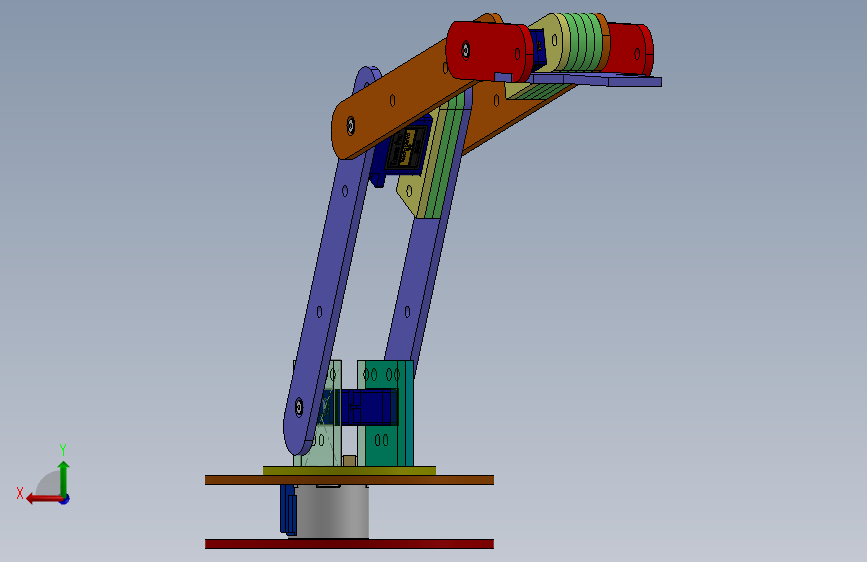This screenshot has width=867, height=562.
Task: Click the green Y axis arrow of the triad
Action: pos(64,477)
